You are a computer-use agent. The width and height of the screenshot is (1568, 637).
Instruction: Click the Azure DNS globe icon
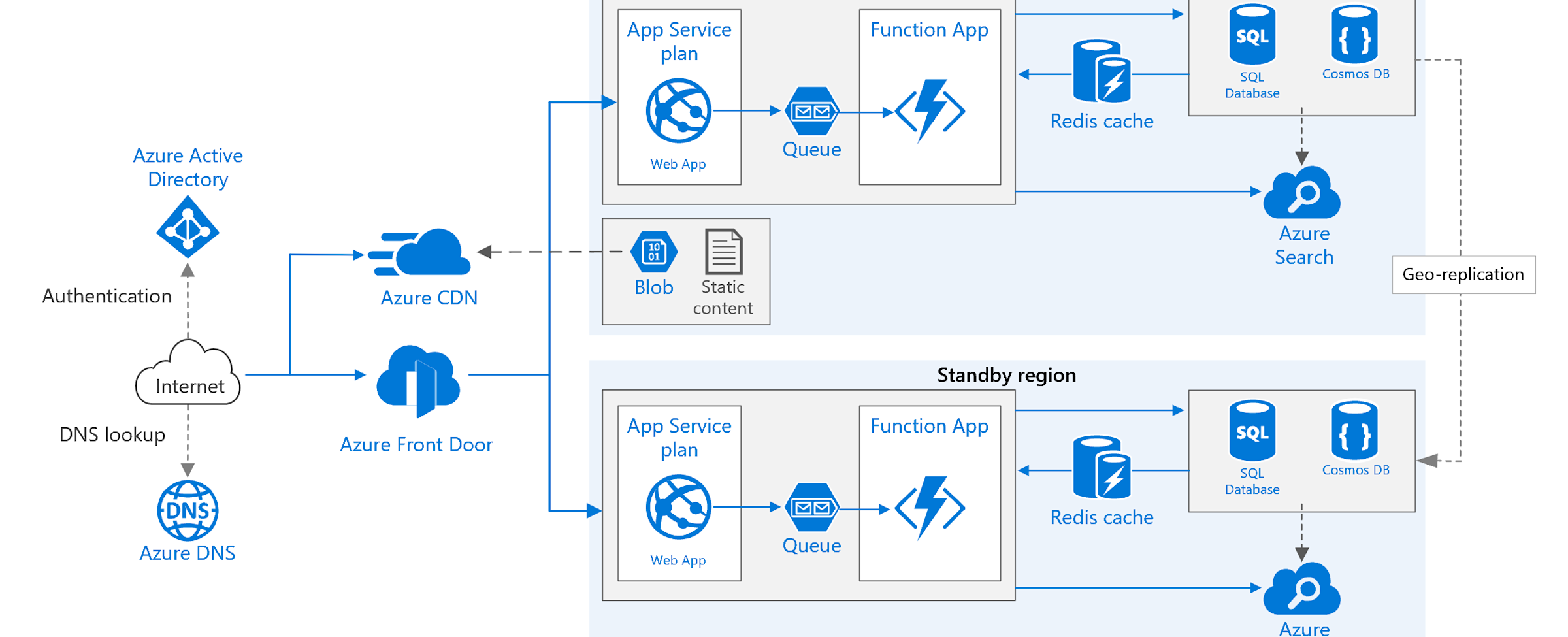(x=188, y=510)
